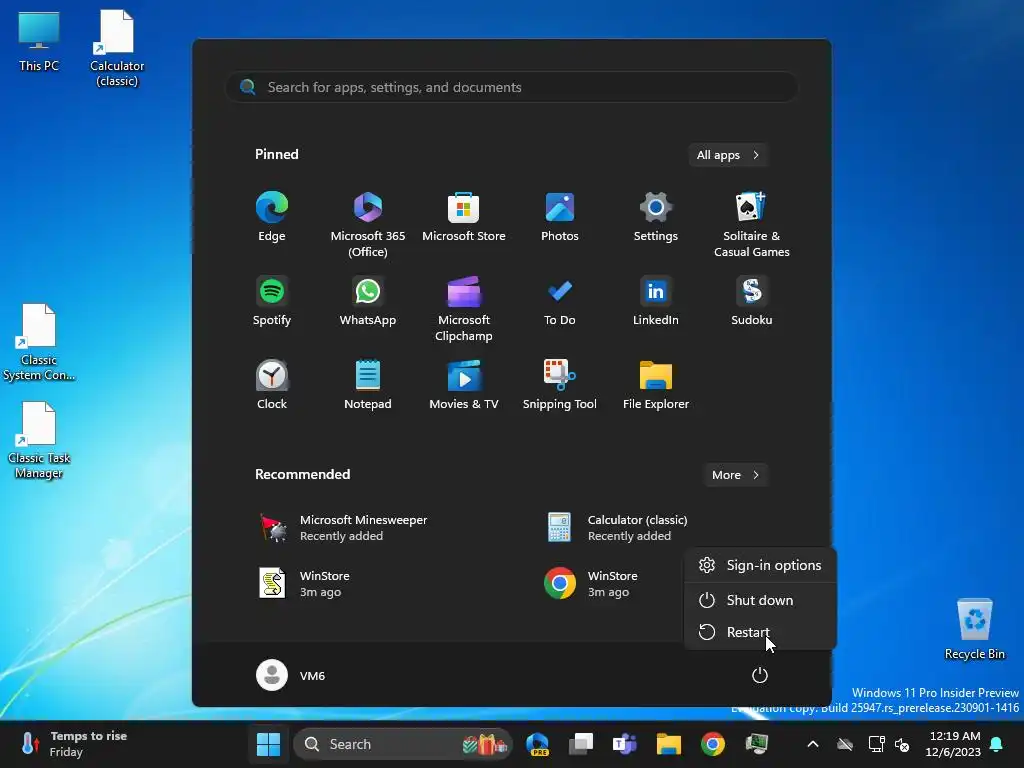1024x768 pixels.
Task: Open the Photos app
Action: point(560,217)
